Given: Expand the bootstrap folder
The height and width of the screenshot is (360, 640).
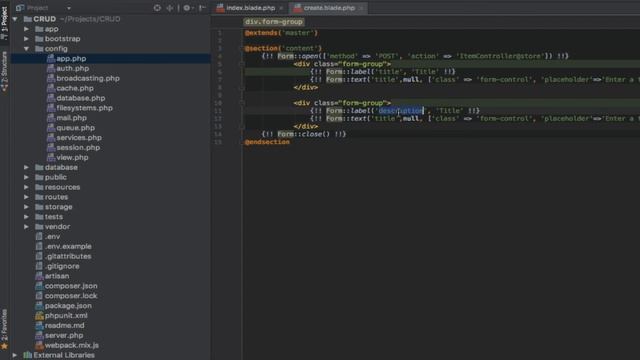Looking at the screenshot, I should [27, 39].
